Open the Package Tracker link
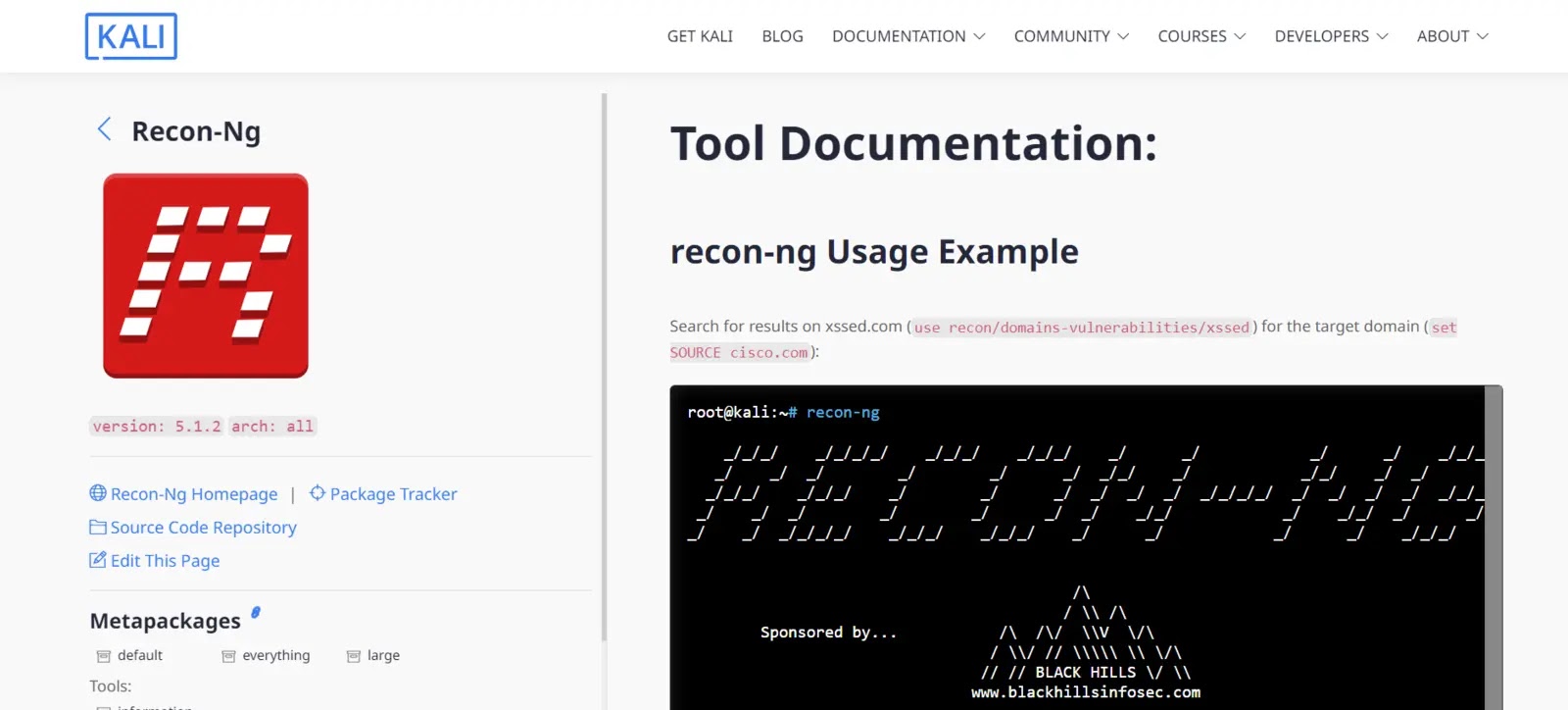This screenshot has width=1568, height=710. (393, 494)
